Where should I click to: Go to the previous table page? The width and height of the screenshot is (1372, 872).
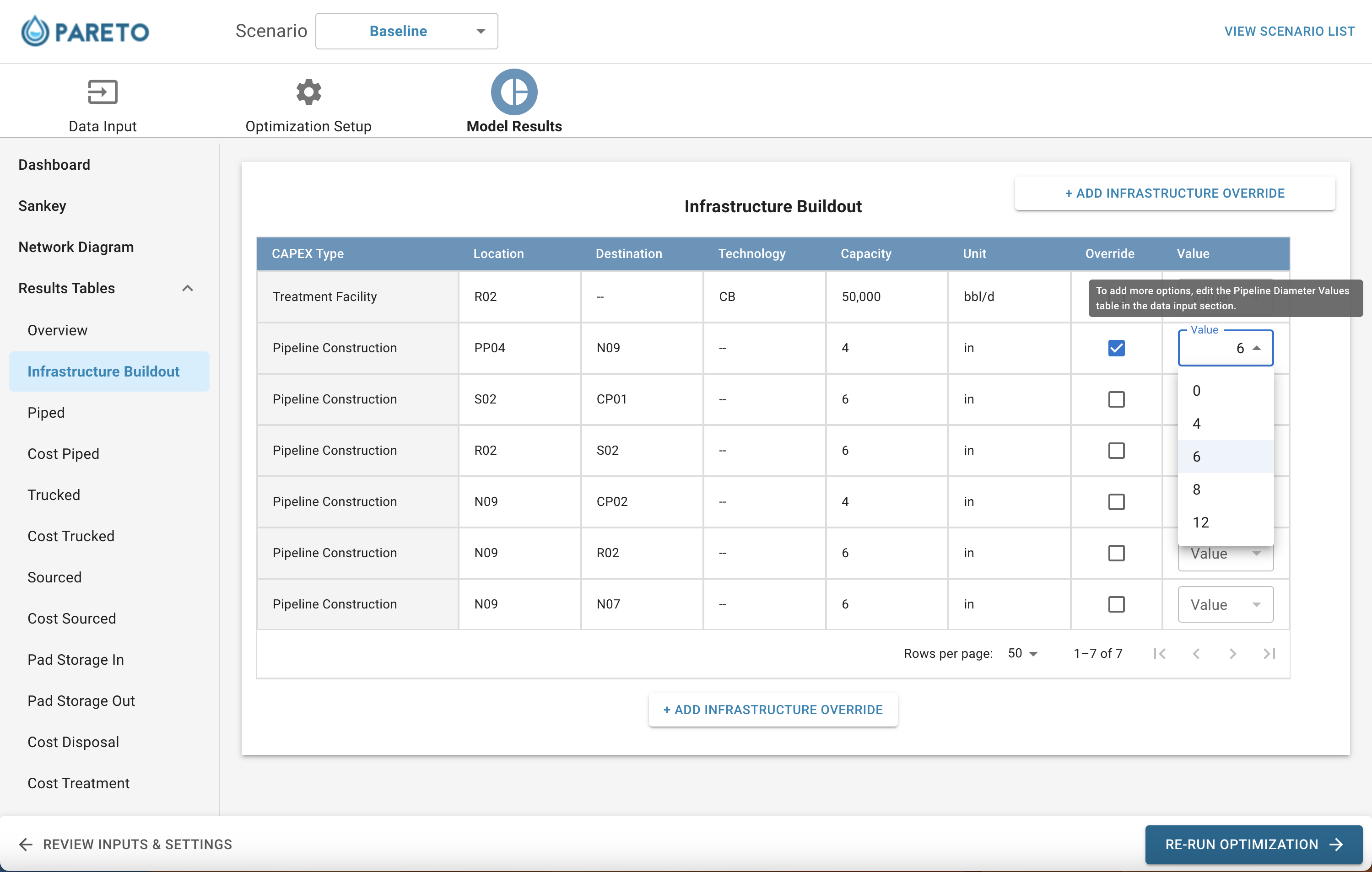[x=1196, y=653]
